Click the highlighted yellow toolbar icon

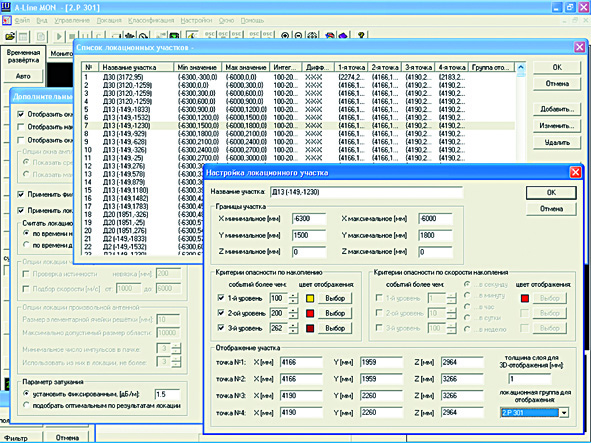[192, 35]
